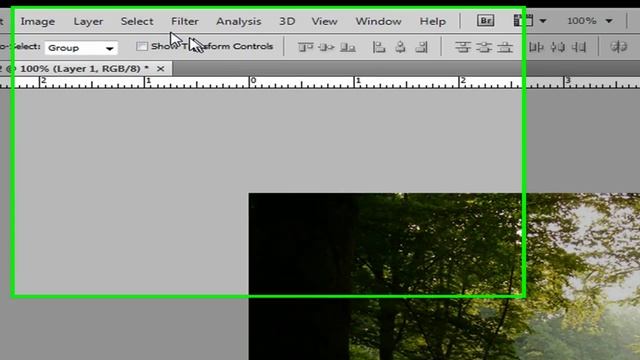Enable Show Transform Controls checkbox
The image size is (640, 360).
pos(142,46)
